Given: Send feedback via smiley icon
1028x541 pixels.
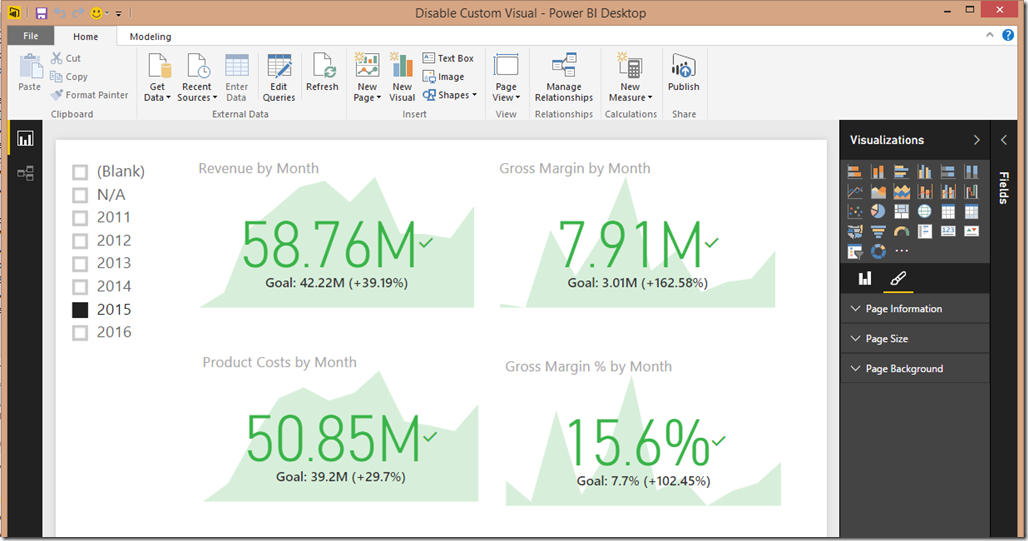Looking at the screenshot, I should point(96,13).
